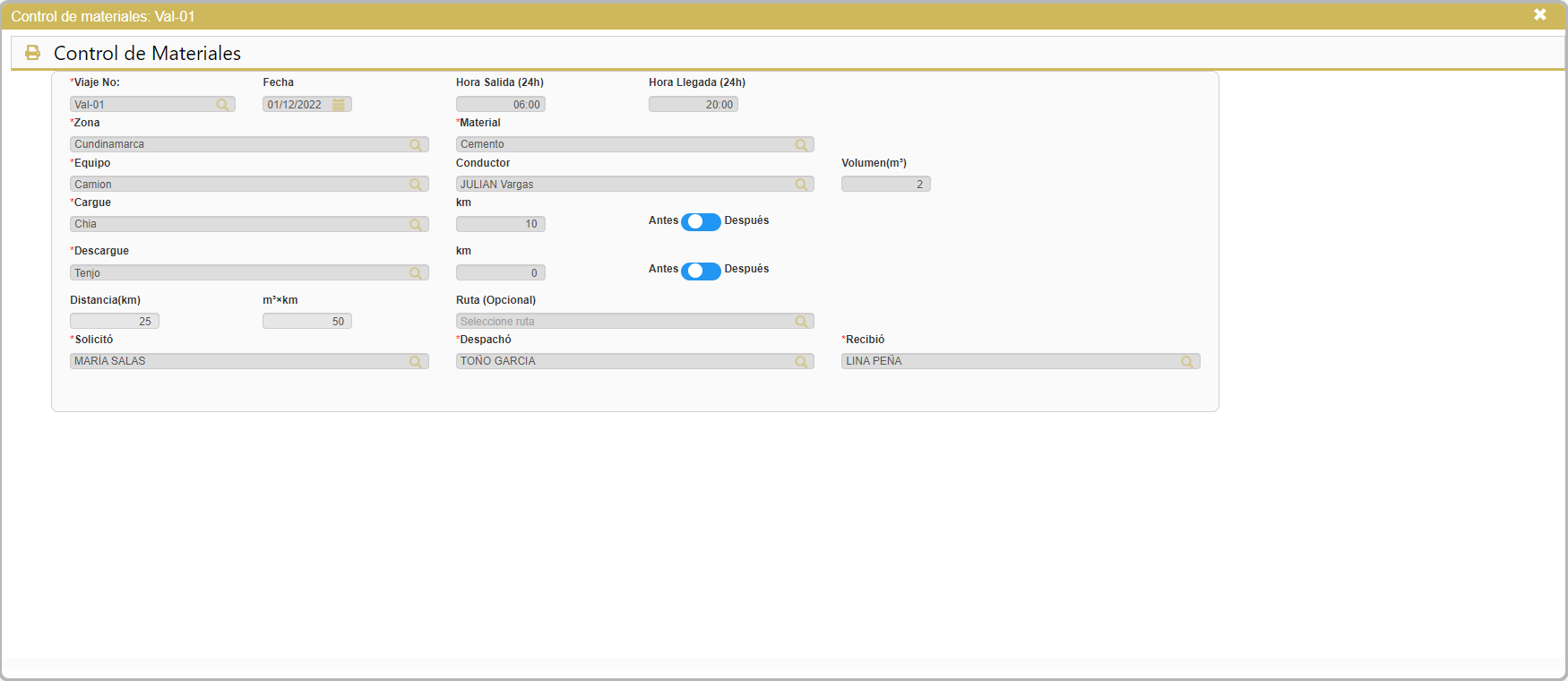Click the Equipo search magnifier icon
1568x681 pixels.
[416, 185]
